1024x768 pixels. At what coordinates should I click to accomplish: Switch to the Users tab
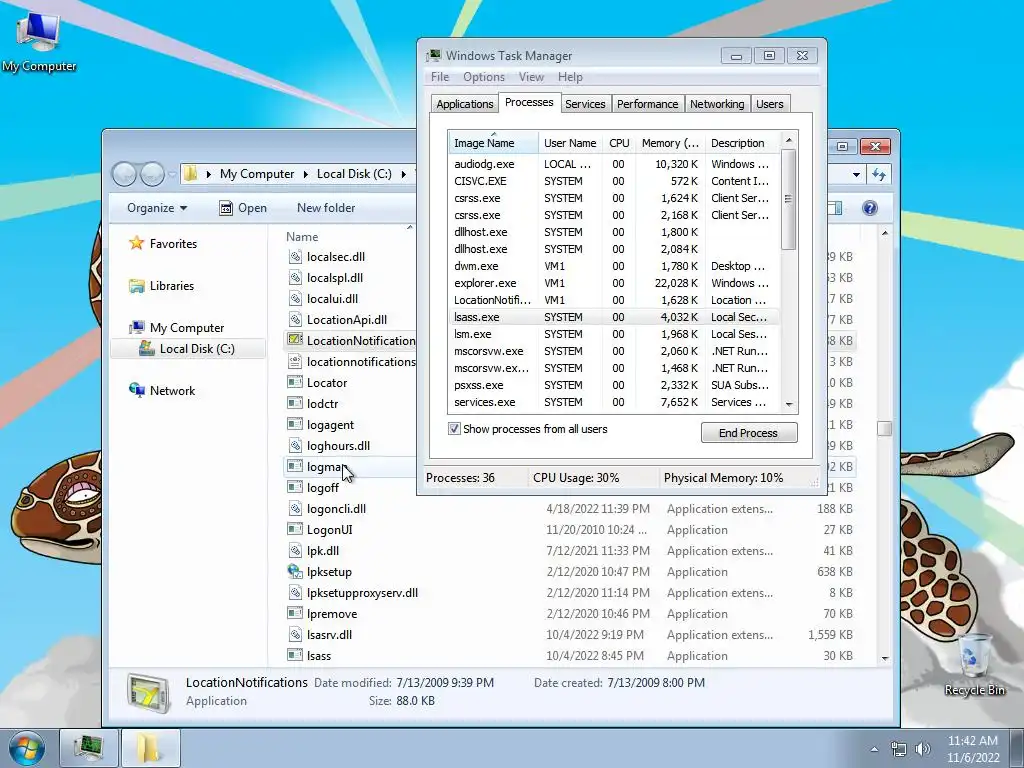pos(769,104)
